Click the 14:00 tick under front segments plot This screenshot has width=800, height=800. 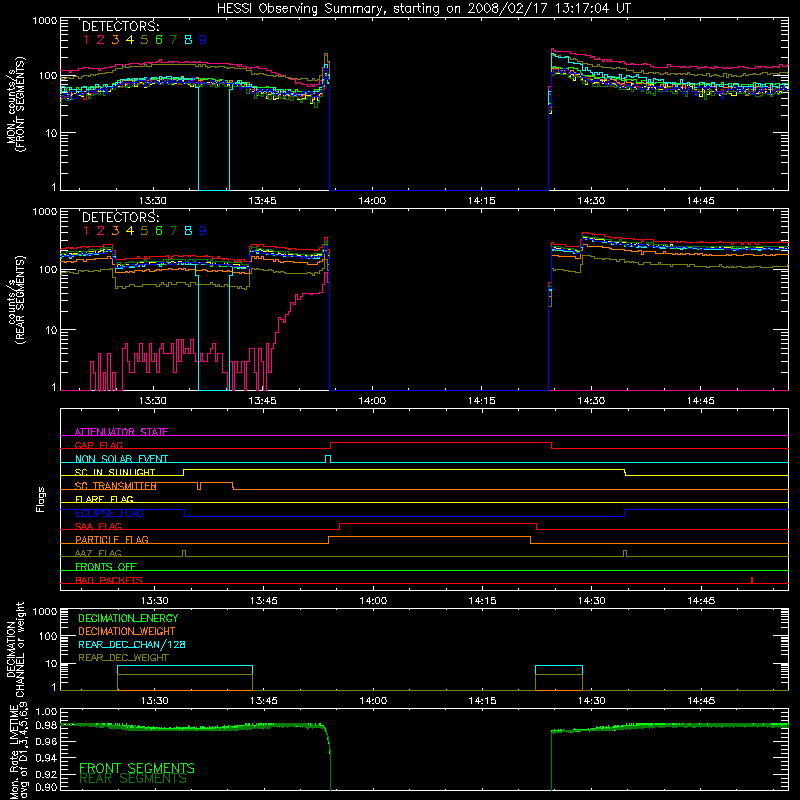tap(372, 201)
